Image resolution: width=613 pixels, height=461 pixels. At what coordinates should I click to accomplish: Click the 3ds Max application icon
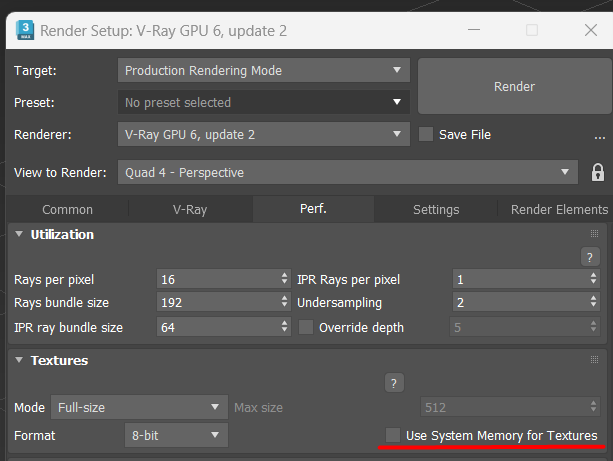pyautogui.click(x=25, y=30)
